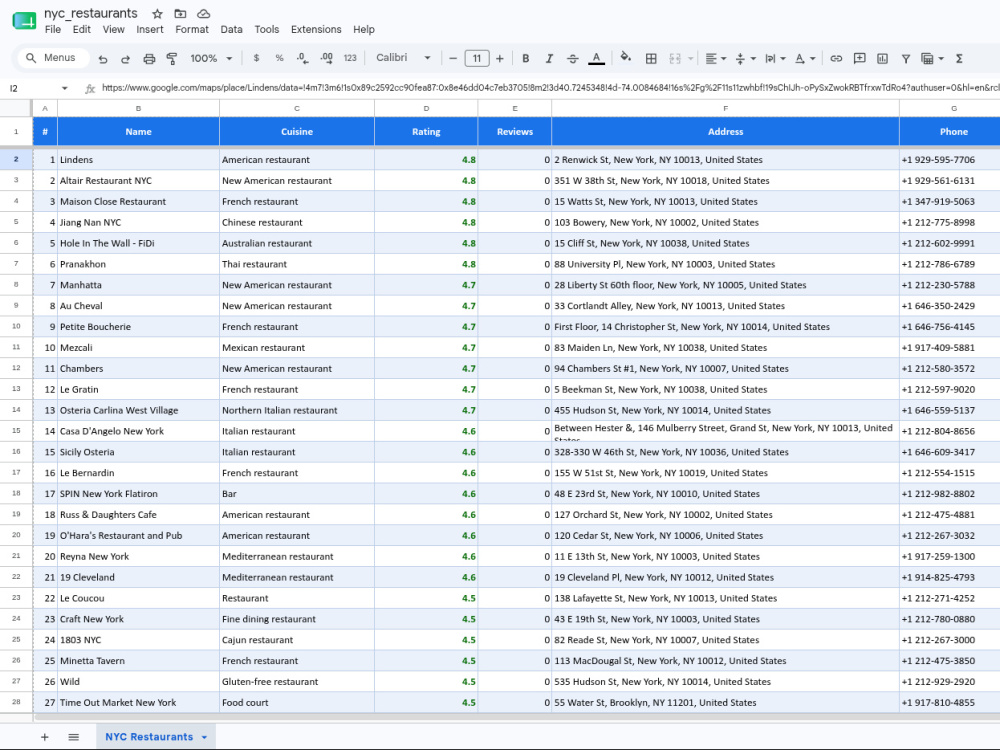
Task: Increase decimal places
Action: click(x=327, y=58)
